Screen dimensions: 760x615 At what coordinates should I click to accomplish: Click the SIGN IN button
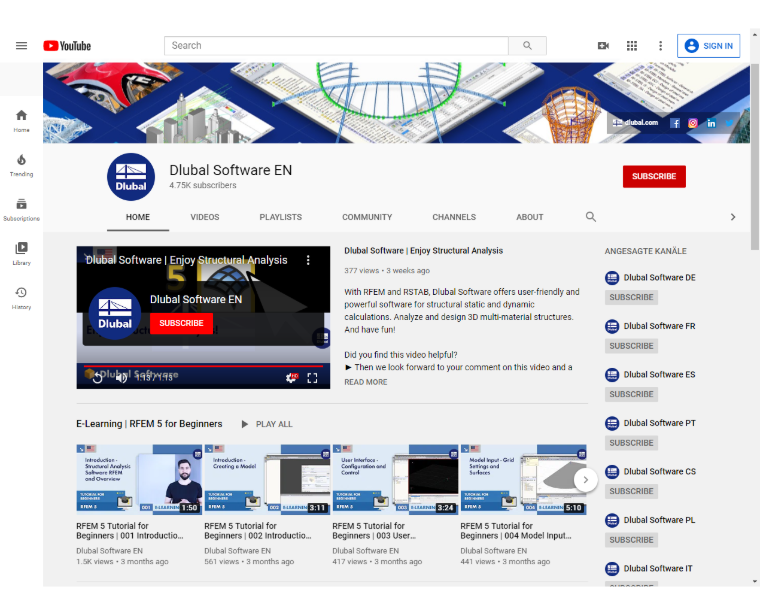pos(708,46)
